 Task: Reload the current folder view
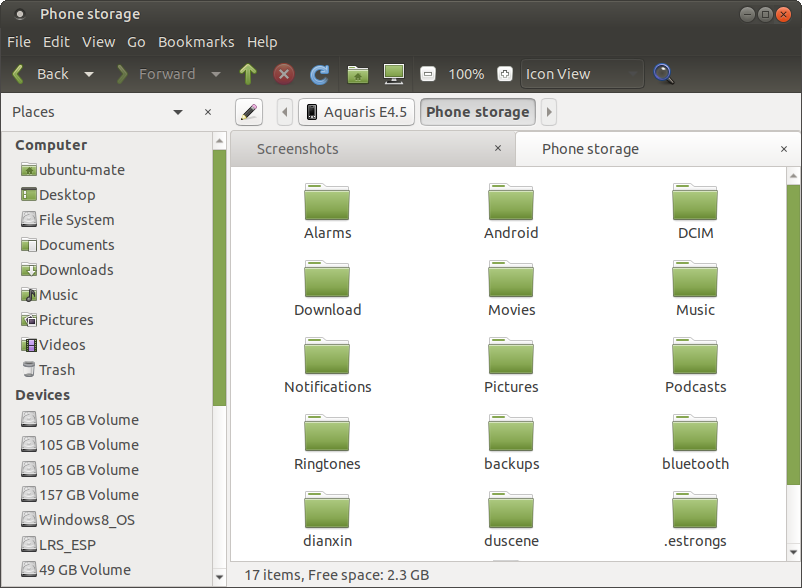319,74
